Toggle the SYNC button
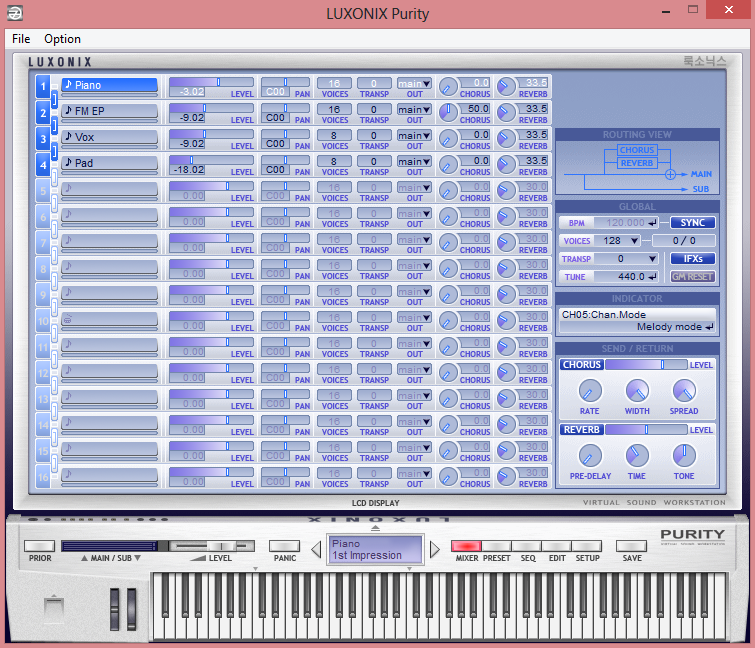This screenshot has height=648, width=755. click(692, 222)
